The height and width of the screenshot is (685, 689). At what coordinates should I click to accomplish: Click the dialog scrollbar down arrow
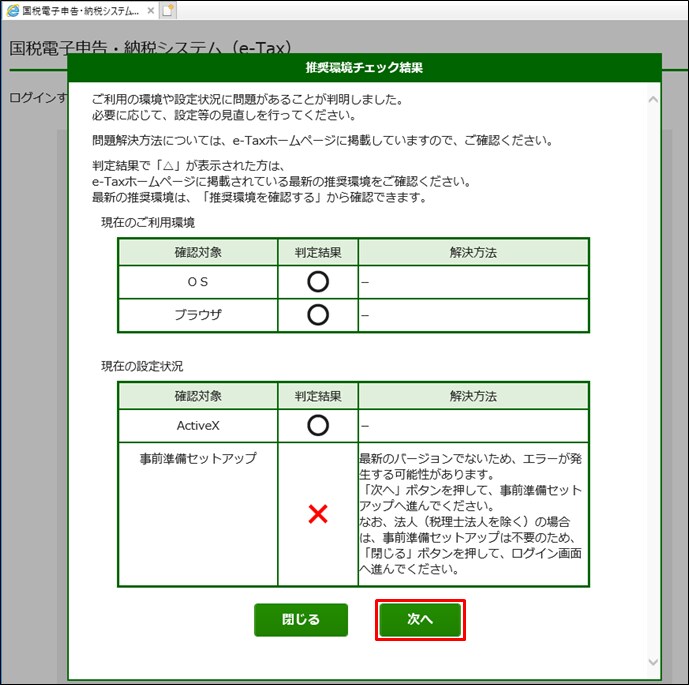653,662
